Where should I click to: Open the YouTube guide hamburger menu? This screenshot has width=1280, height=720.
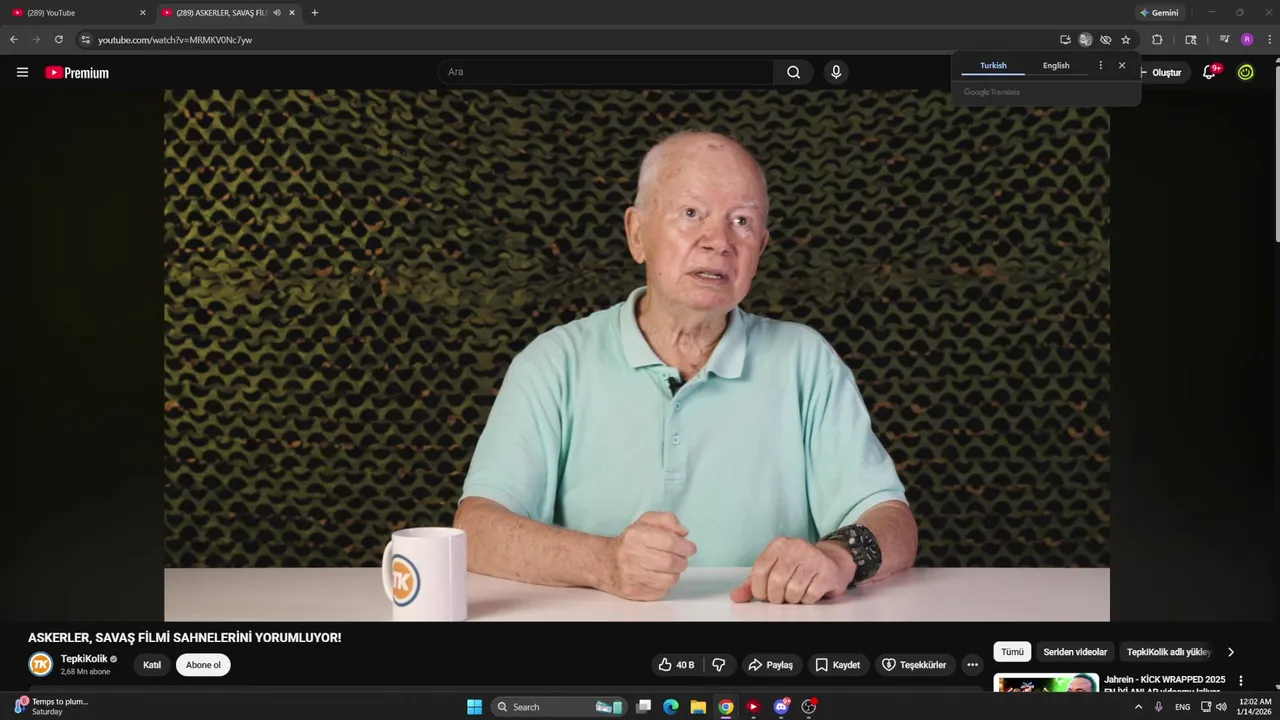[x=22, y=72]
